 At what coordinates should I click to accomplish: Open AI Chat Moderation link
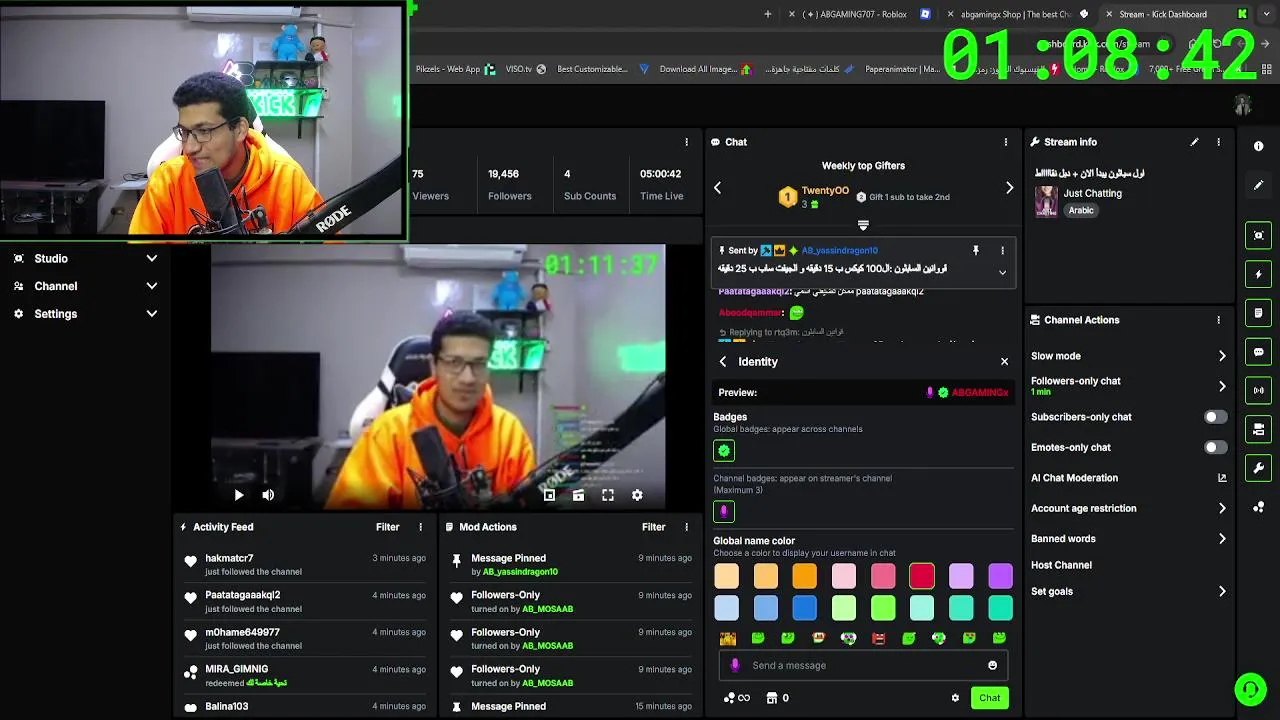(x=1128, y=478)
